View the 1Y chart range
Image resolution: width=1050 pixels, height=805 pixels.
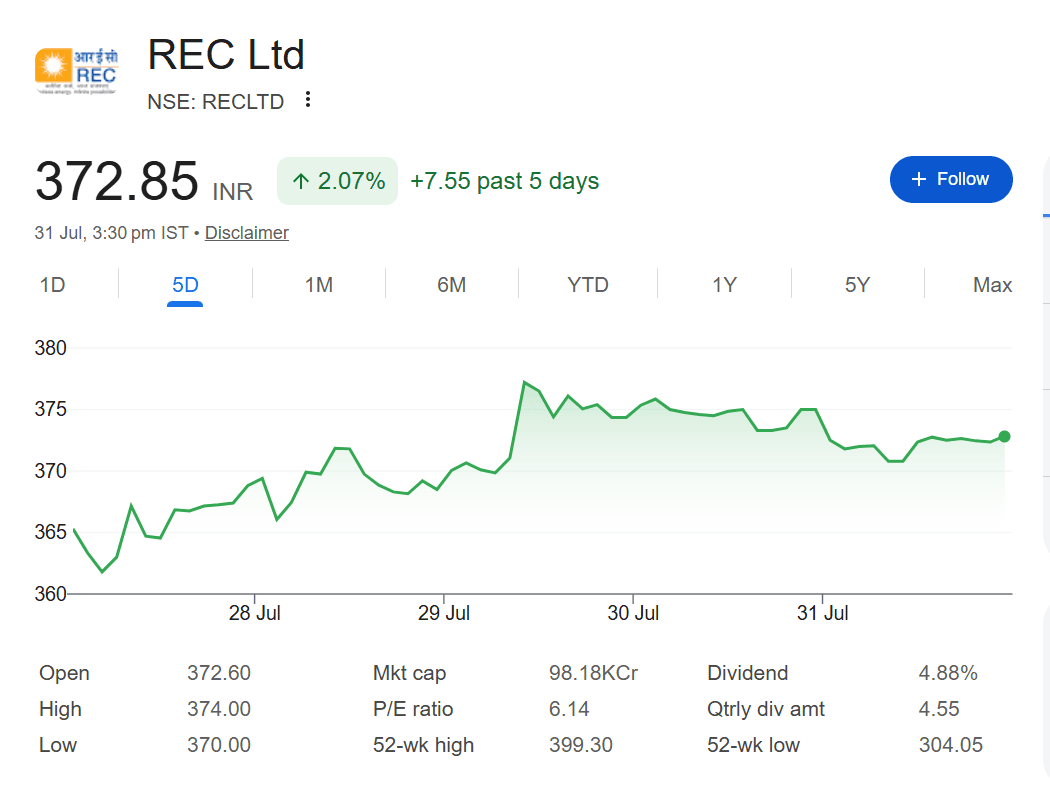[x=724, y=285]
